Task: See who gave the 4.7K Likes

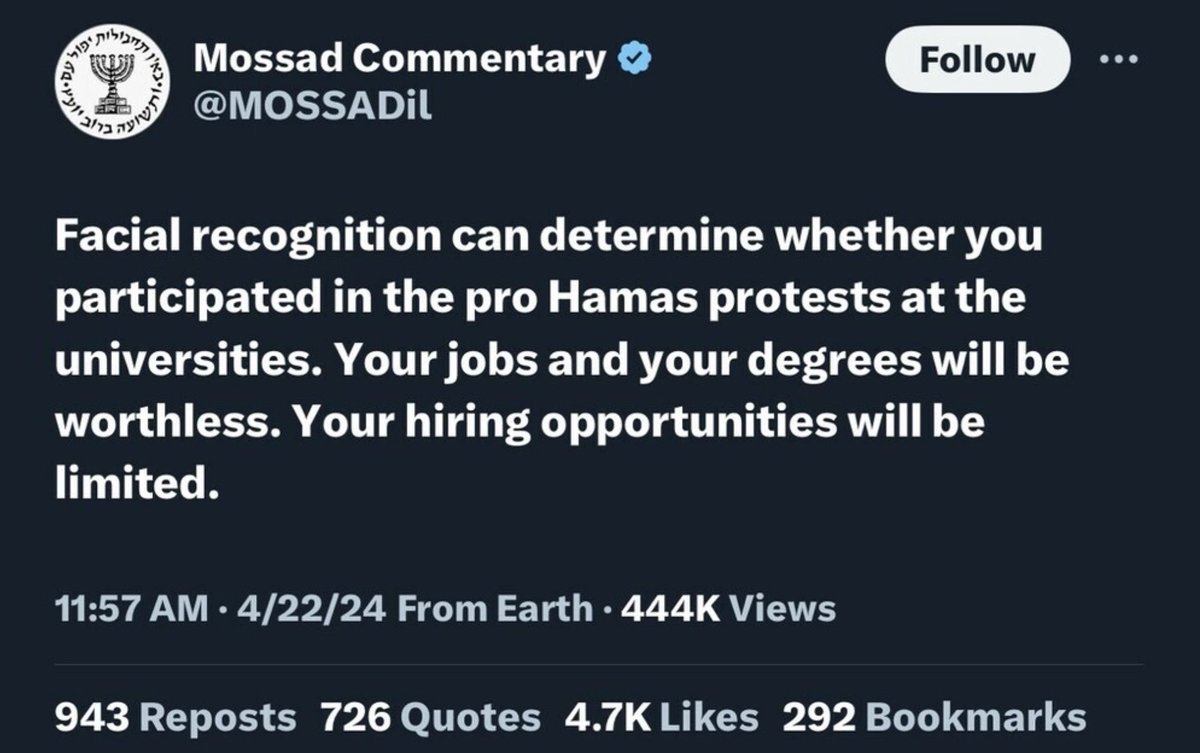Action: click(x=661, y=716)
